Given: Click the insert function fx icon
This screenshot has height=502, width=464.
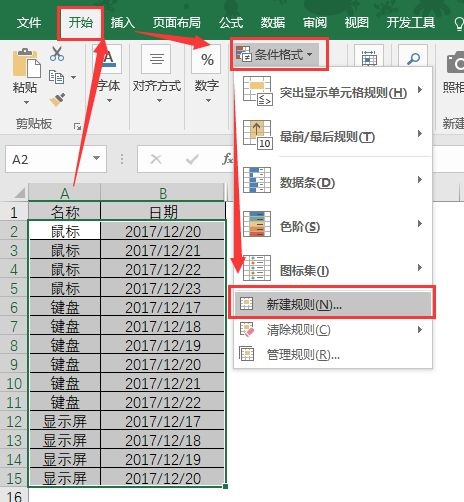Looking at the screenshot, I should click(x=228, y=159).
